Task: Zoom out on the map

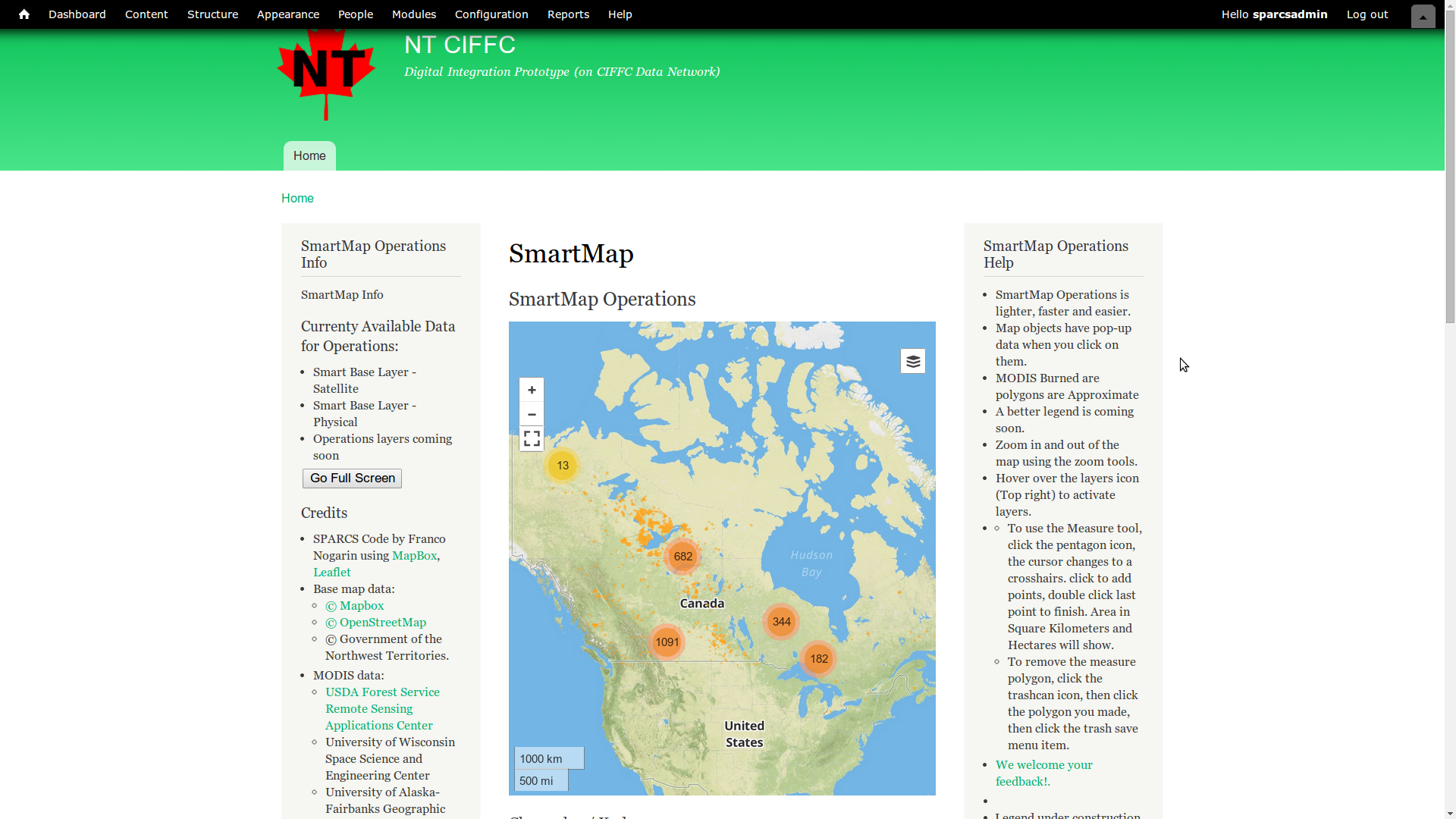Action: pyautogui.click(x=532, y=414)
